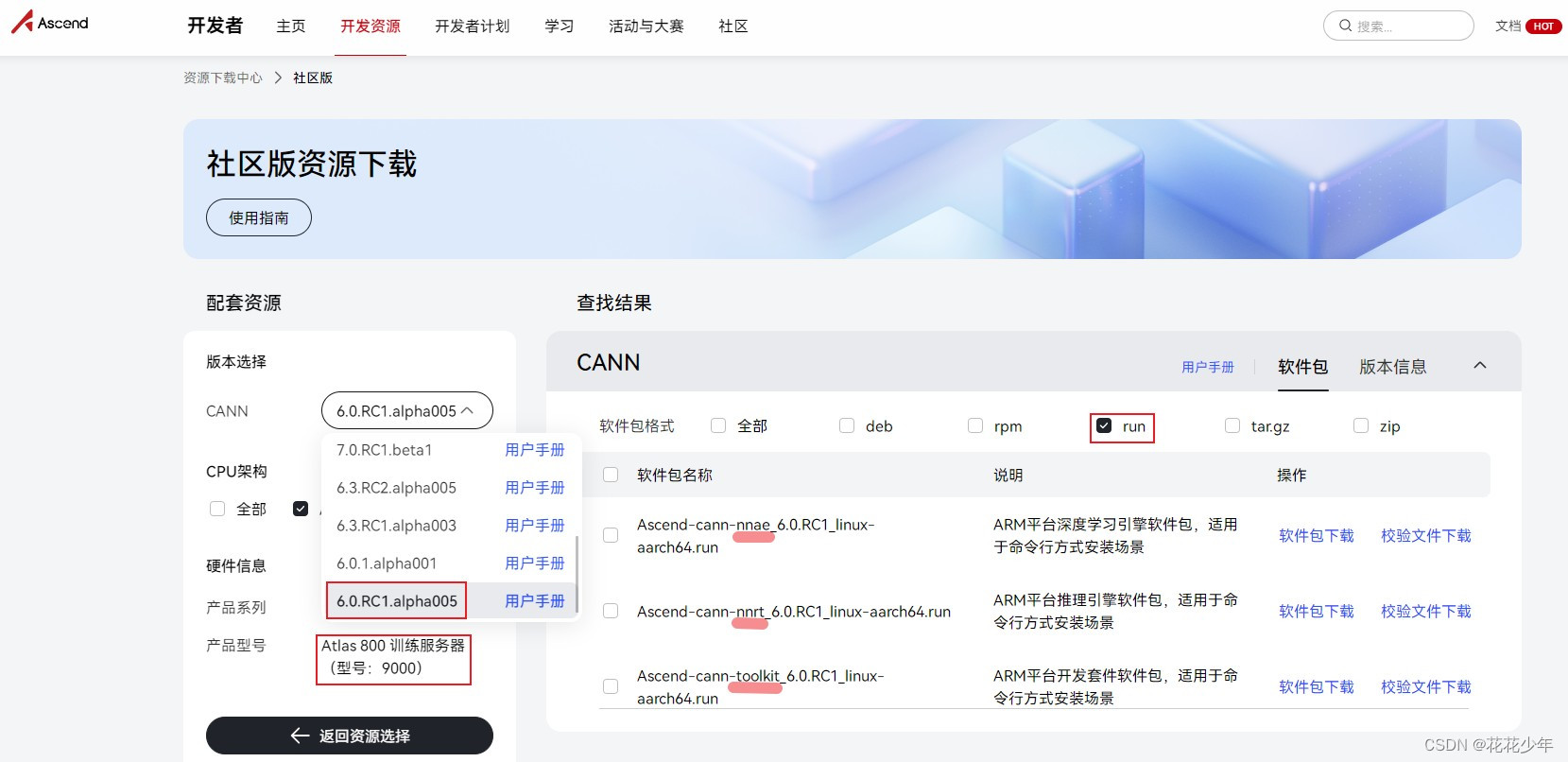Download the nnae checksum file

point(1426,535)
